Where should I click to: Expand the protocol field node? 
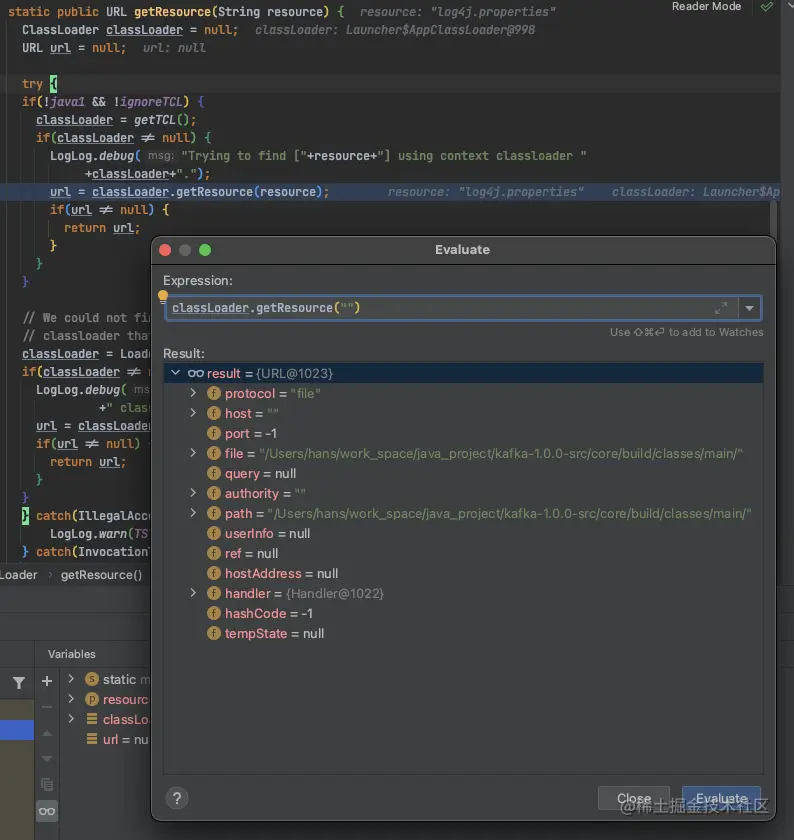pyautogui.click(x=193, y=393)
